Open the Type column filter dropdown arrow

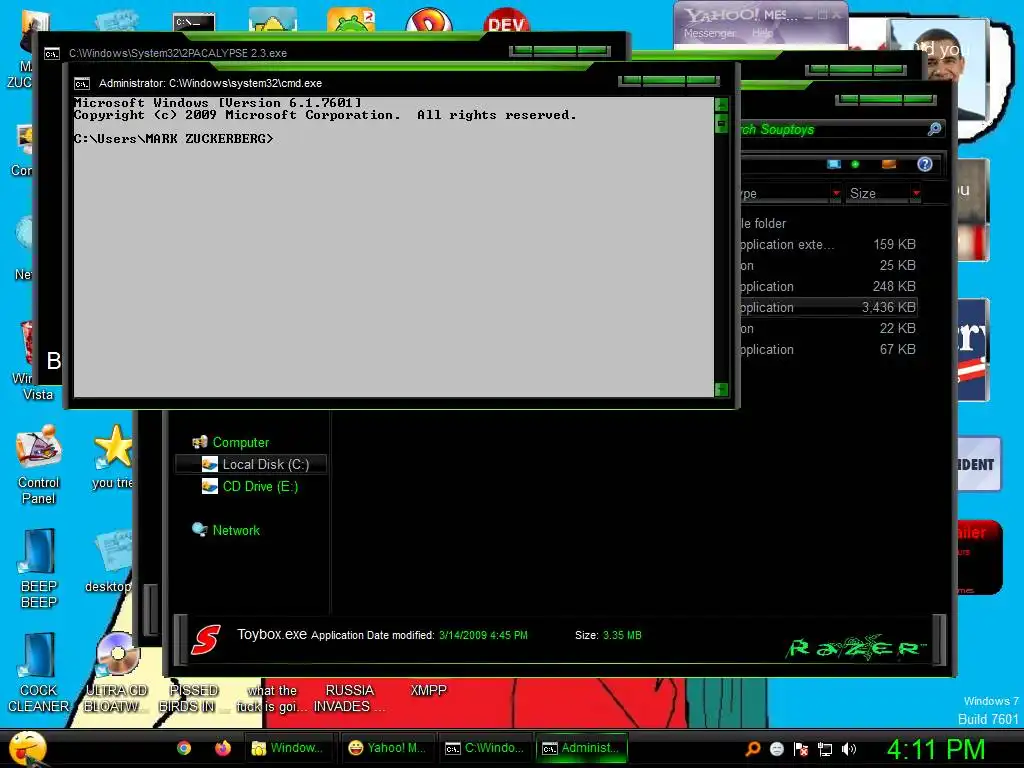pos(836,193)
